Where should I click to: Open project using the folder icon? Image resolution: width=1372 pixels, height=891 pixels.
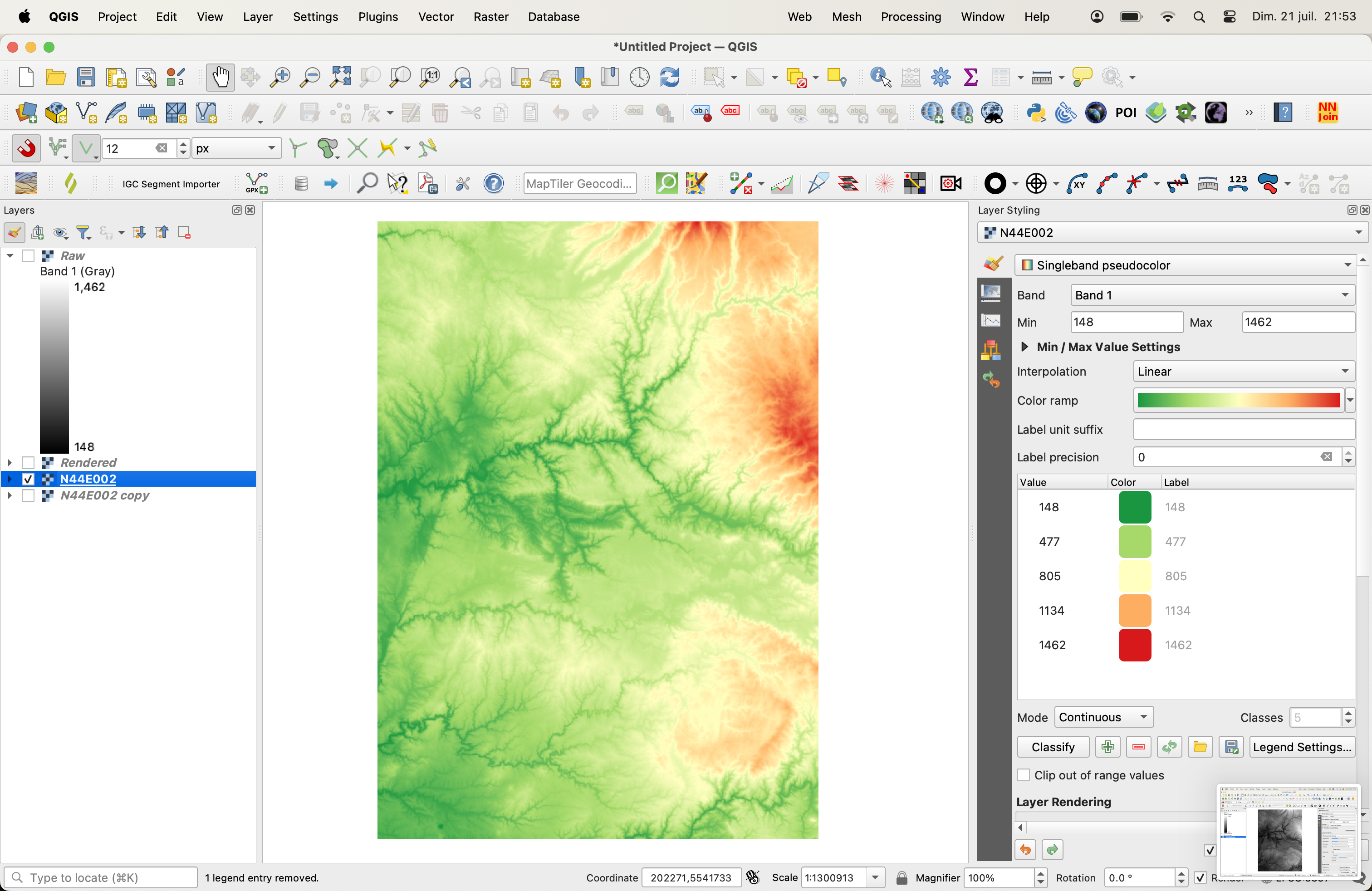tap(56, 77)
